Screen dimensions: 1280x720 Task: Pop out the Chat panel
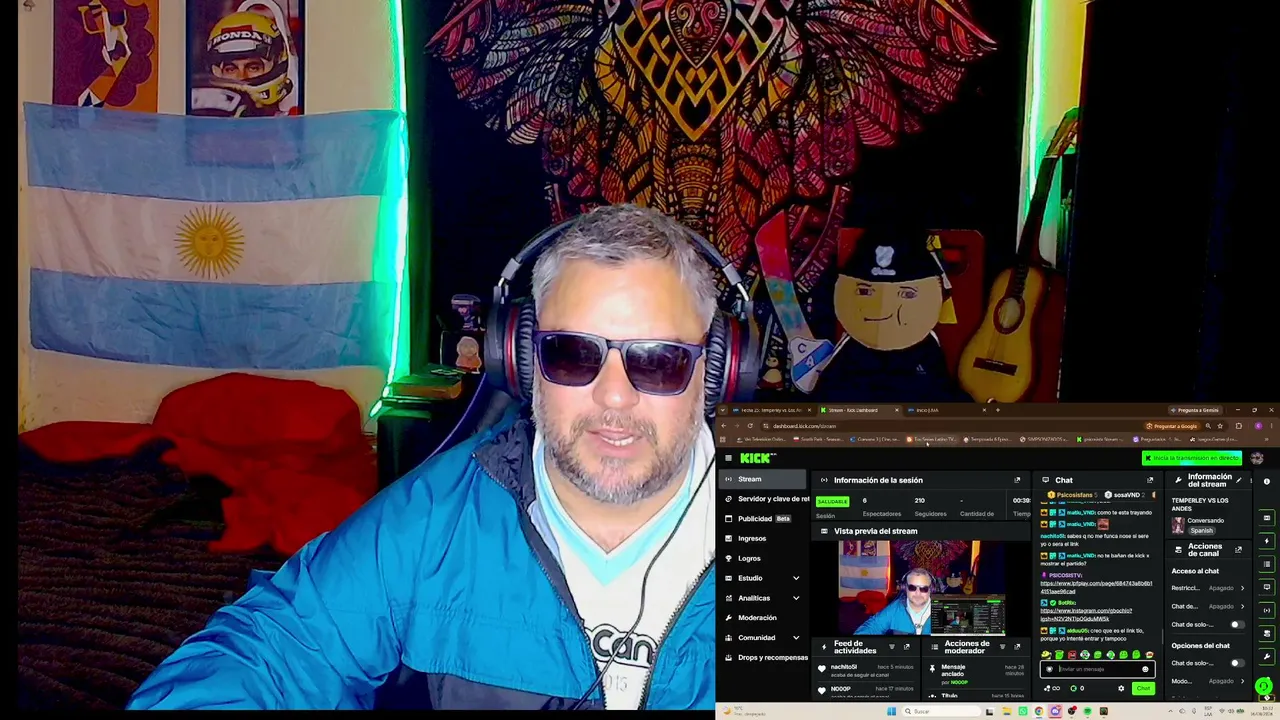(1150, 480)
